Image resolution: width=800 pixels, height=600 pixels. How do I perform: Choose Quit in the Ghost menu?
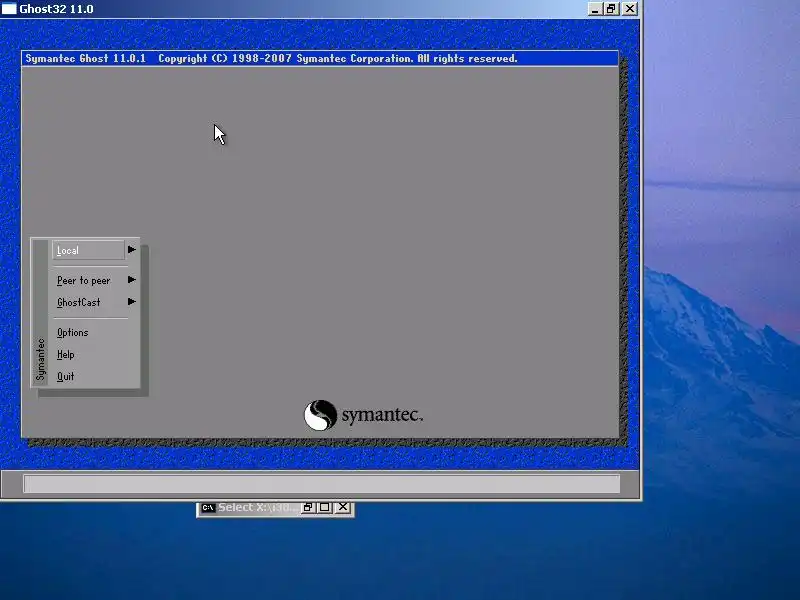(65, 377)
